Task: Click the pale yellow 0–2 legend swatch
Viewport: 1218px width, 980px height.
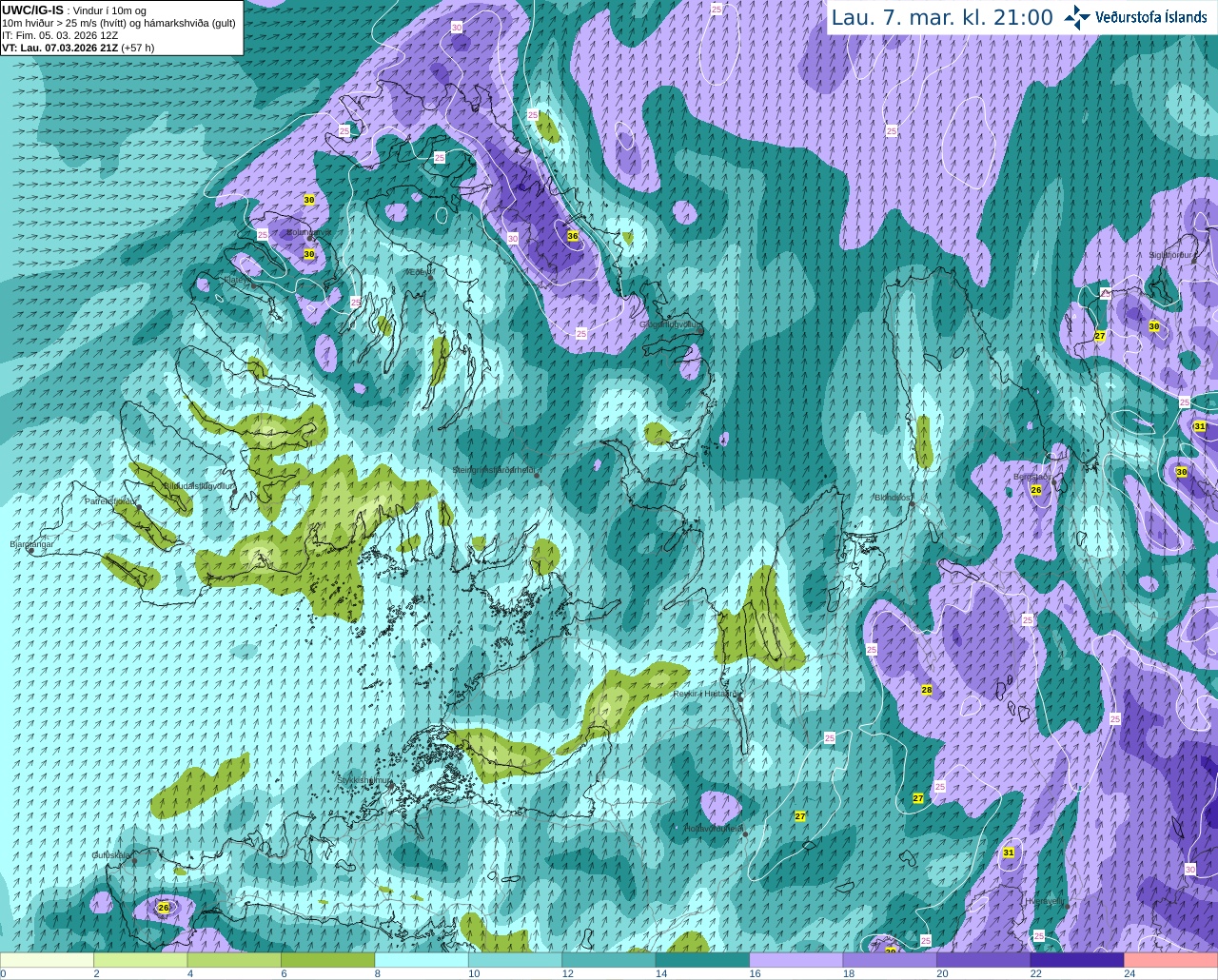Action: (x=48, y=959)
